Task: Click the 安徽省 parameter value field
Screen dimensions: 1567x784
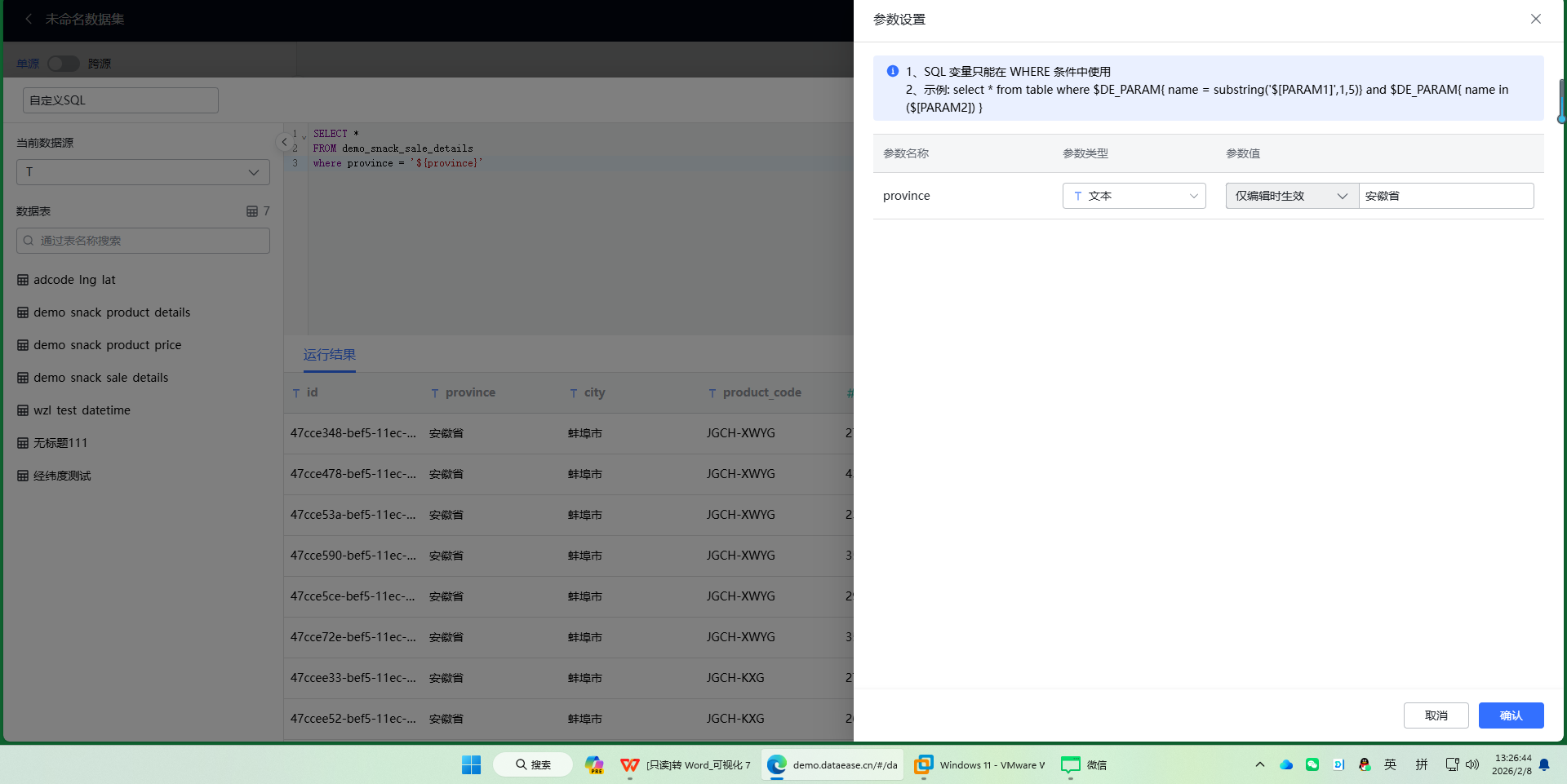Action: pyautogui.click(x=1446, y=196)
